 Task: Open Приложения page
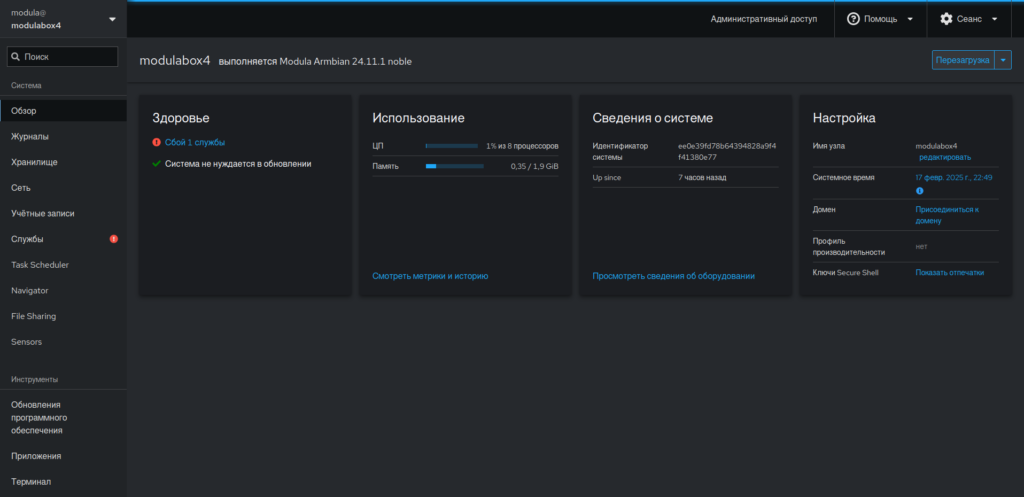pos(63,456)
